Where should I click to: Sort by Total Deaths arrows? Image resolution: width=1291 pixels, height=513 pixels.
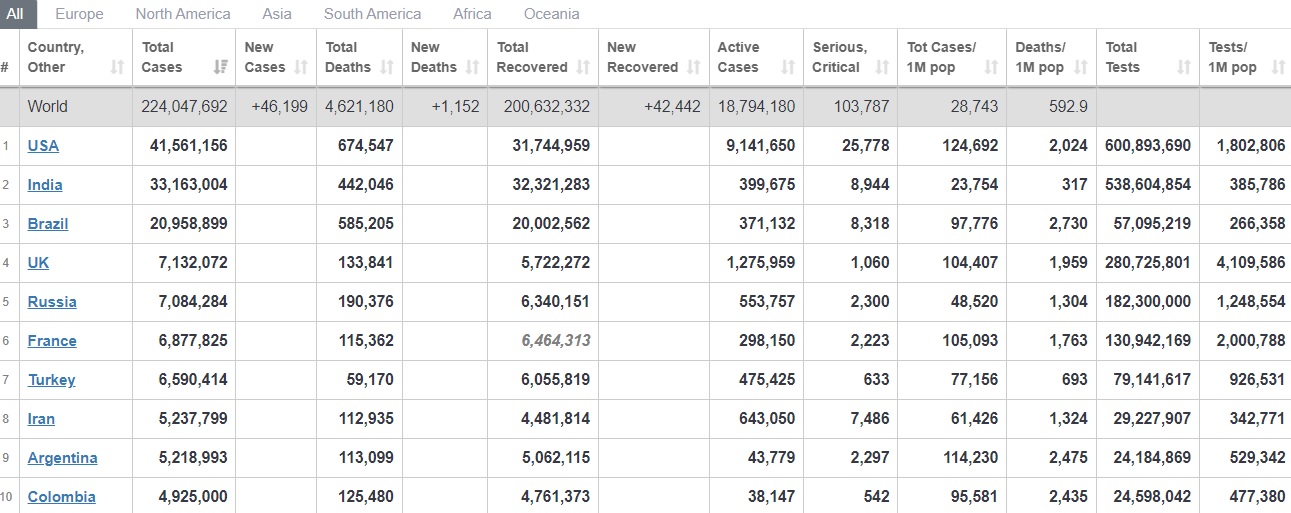[387, 67]
